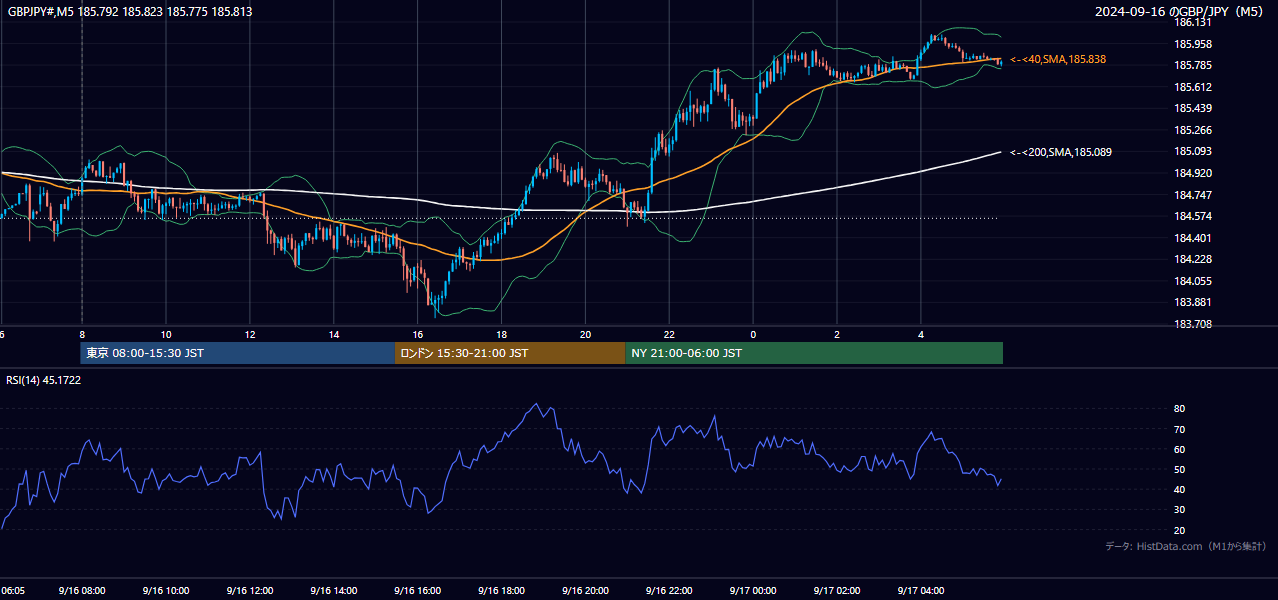Image resolution: width=1278 pixels, height=600 pixels.
Task: Click the 9/16 22:00 time axis label
Action: [669, 591]
